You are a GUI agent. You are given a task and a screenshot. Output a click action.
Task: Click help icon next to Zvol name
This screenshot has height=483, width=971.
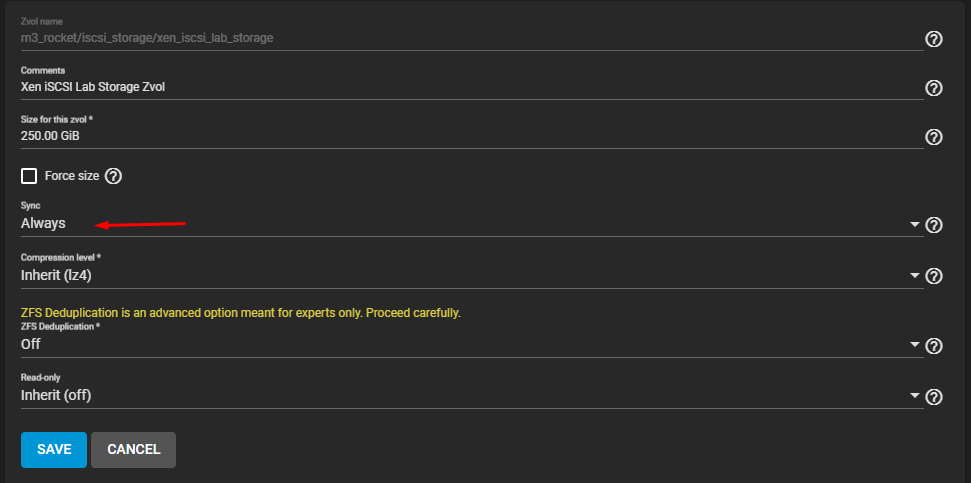(x=934, y=39)
